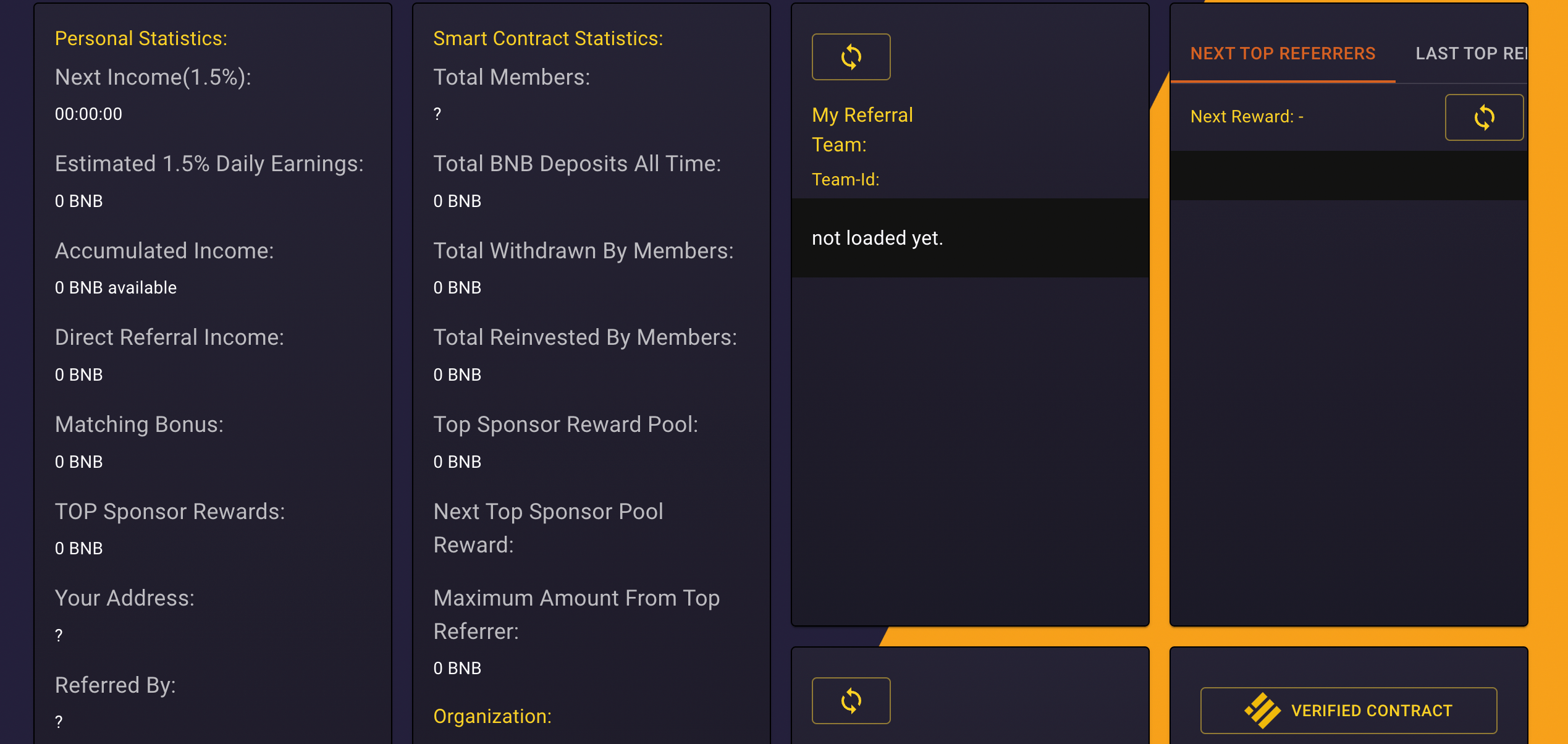
Task: Click the Organization label
Action: point(492,716)
